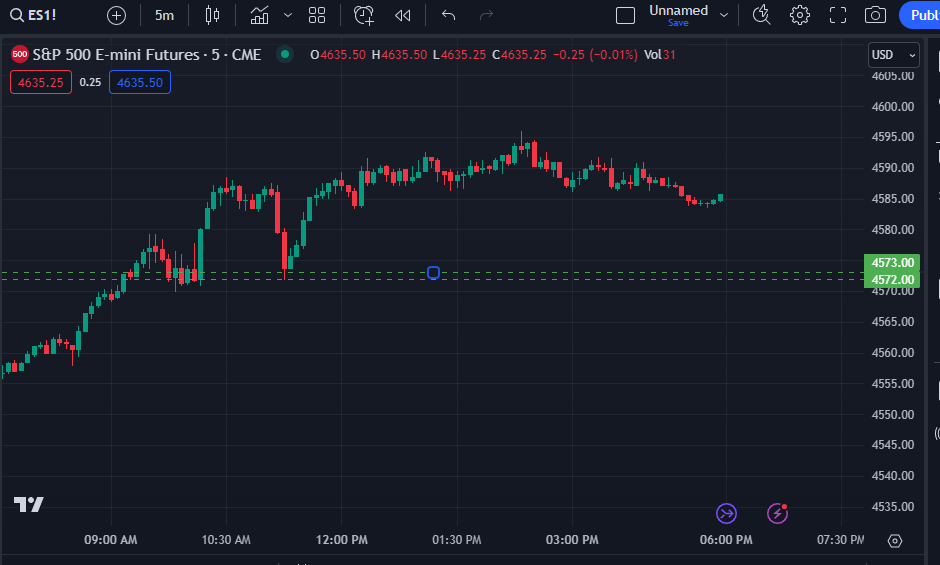Click the sell price 4635.25 button
This screenshot has height=565, width=940.
(41, 82)
